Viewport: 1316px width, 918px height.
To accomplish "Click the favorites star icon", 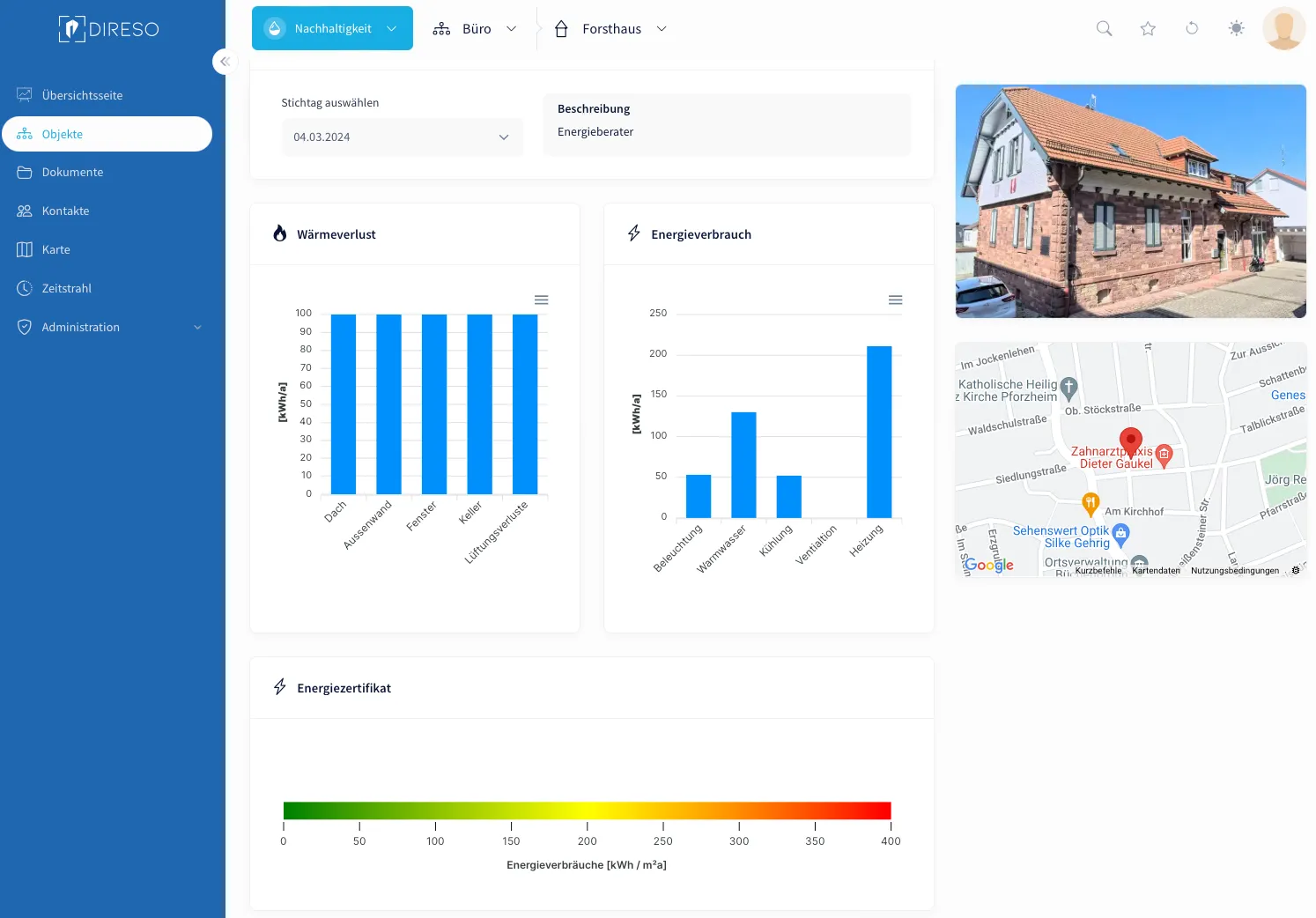I will pyautogui.click(x=1148, y=28).
